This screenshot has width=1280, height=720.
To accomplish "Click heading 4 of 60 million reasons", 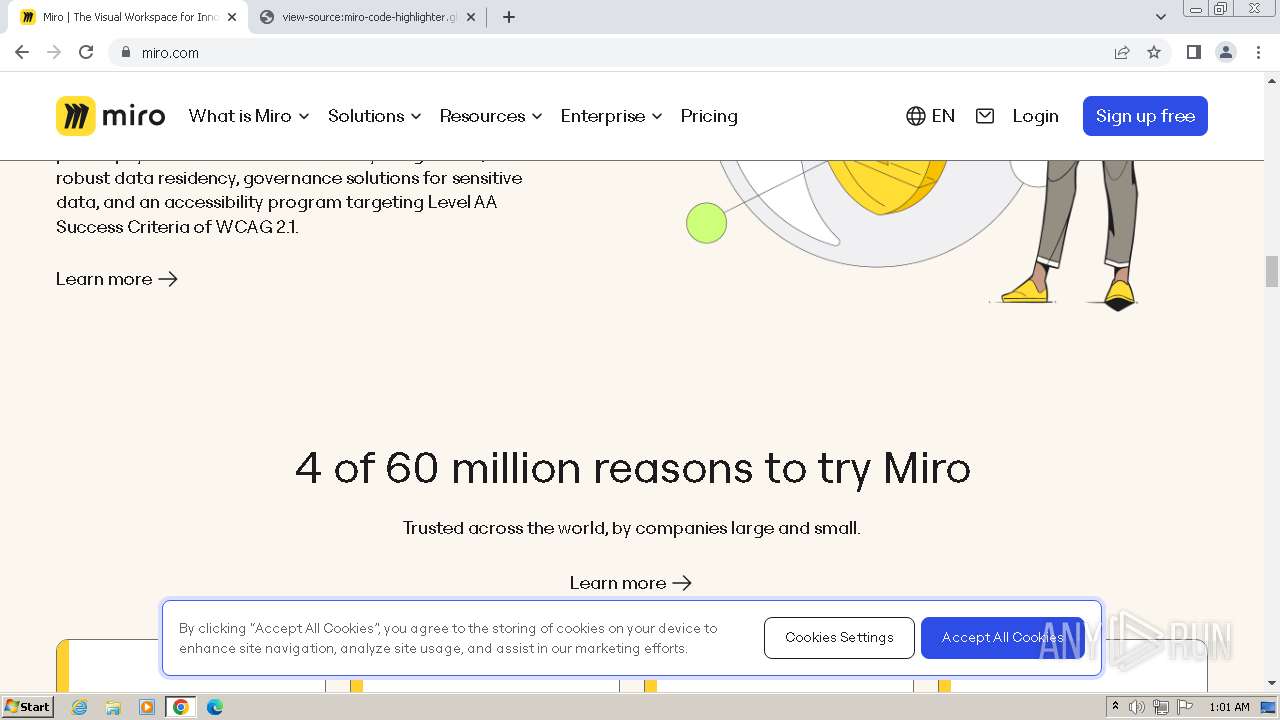I will [x=632, y=468].
